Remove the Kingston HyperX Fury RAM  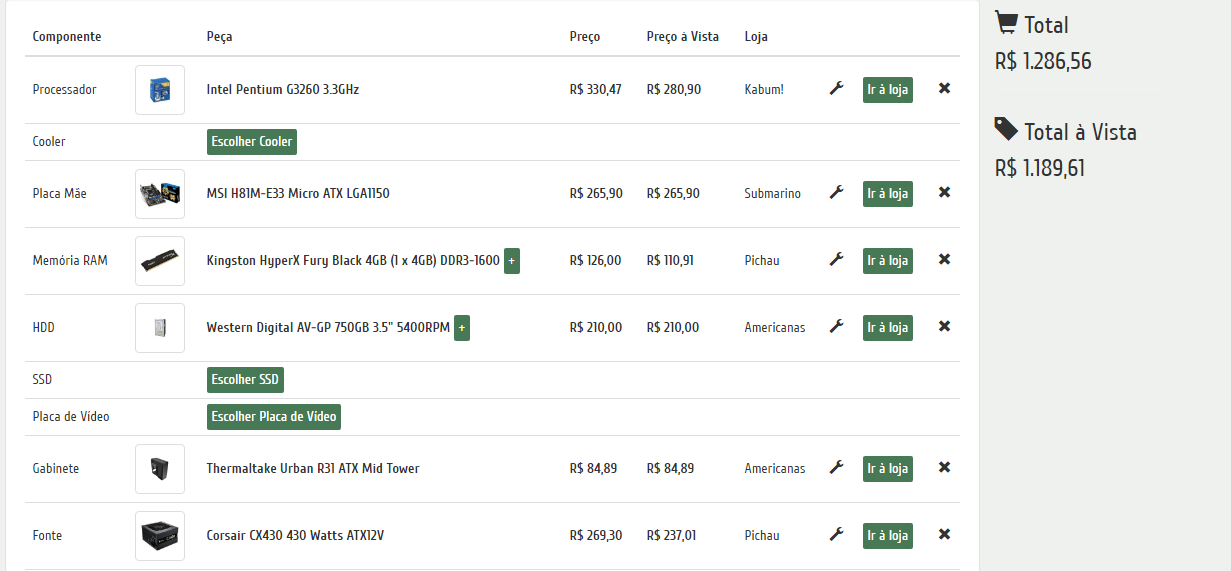pos(944,260)
